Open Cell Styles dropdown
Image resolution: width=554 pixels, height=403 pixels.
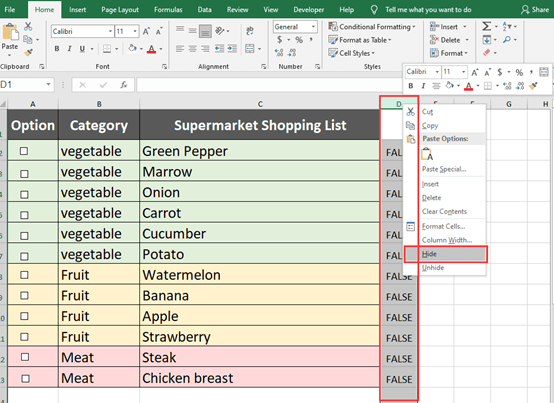point(351,53)
